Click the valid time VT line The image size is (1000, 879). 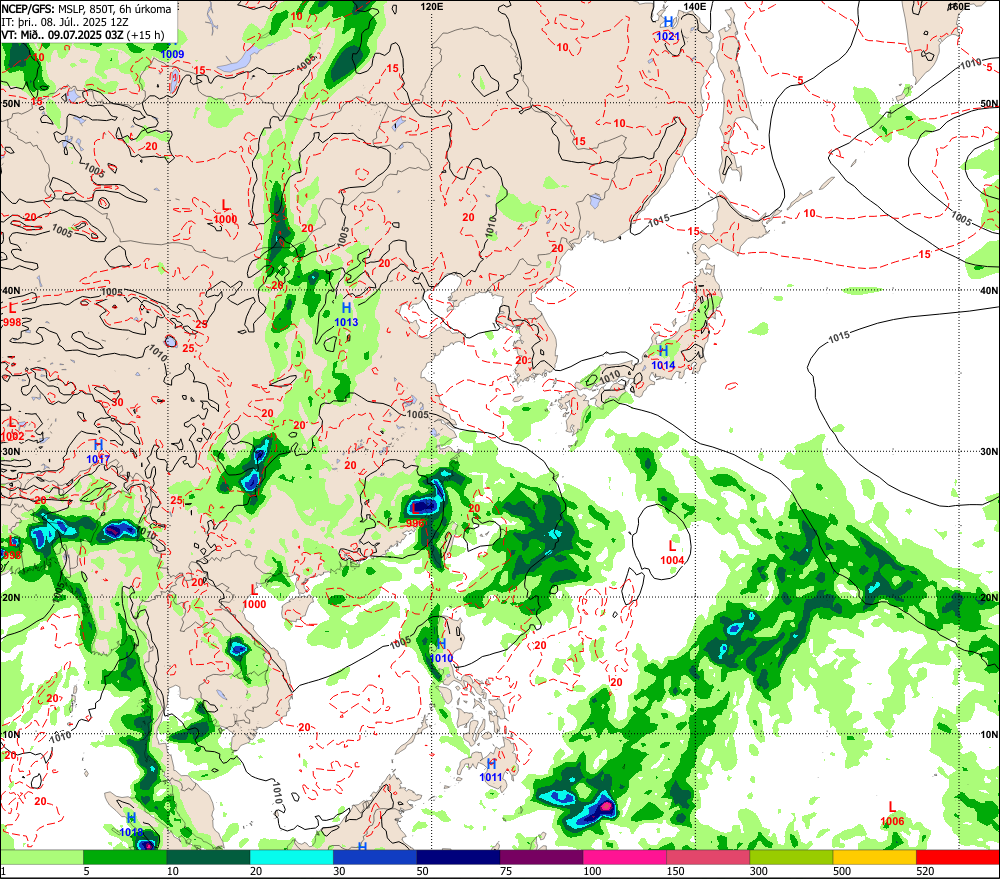pos(82,34)
